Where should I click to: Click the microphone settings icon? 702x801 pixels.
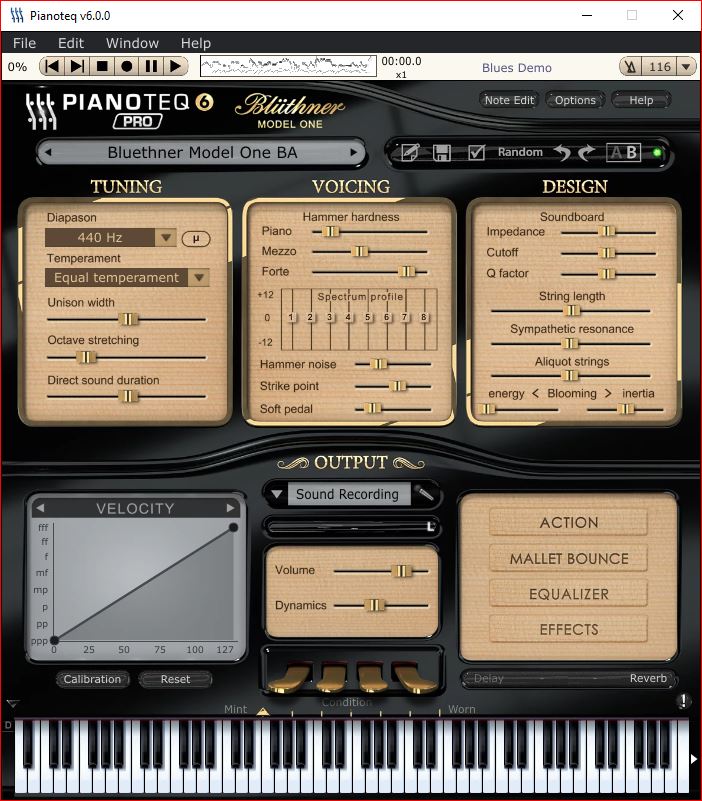pos(424,493)
